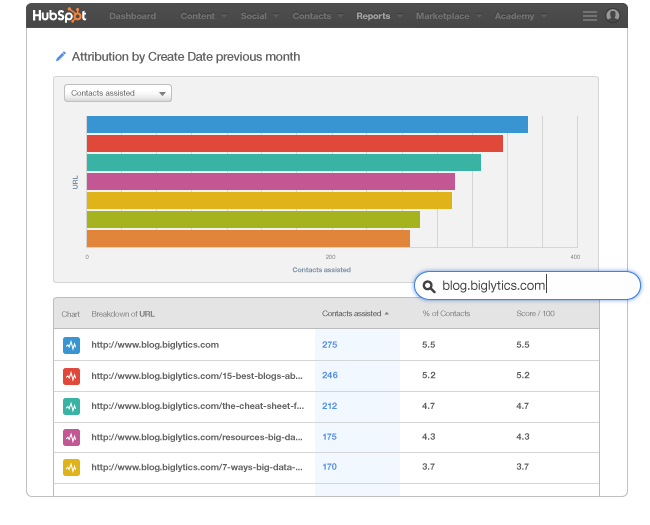Click the 4.7 percent of contacts cell
Viewport: 650px width, 525px height.
[429, 406]
